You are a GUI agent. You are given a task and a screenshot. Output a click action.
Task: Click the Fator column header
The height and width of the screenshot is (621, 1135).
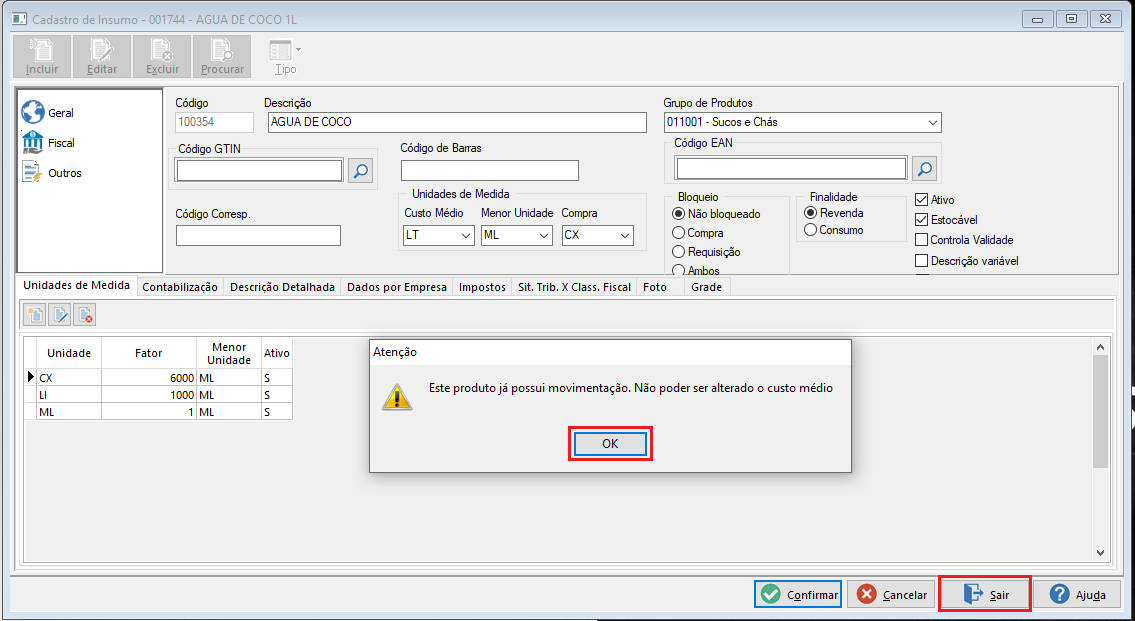pos(149,353)
